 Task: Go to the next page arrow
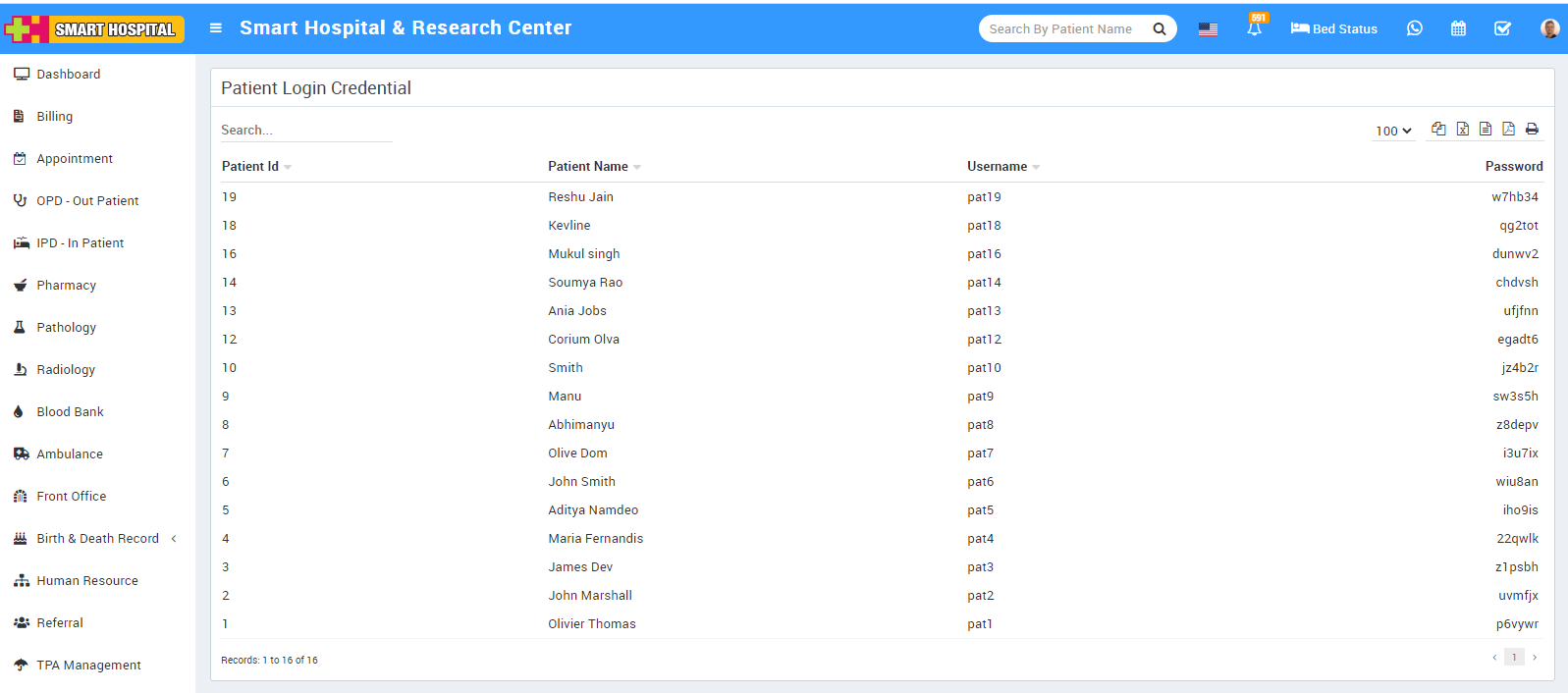[x=1535, y=658]
